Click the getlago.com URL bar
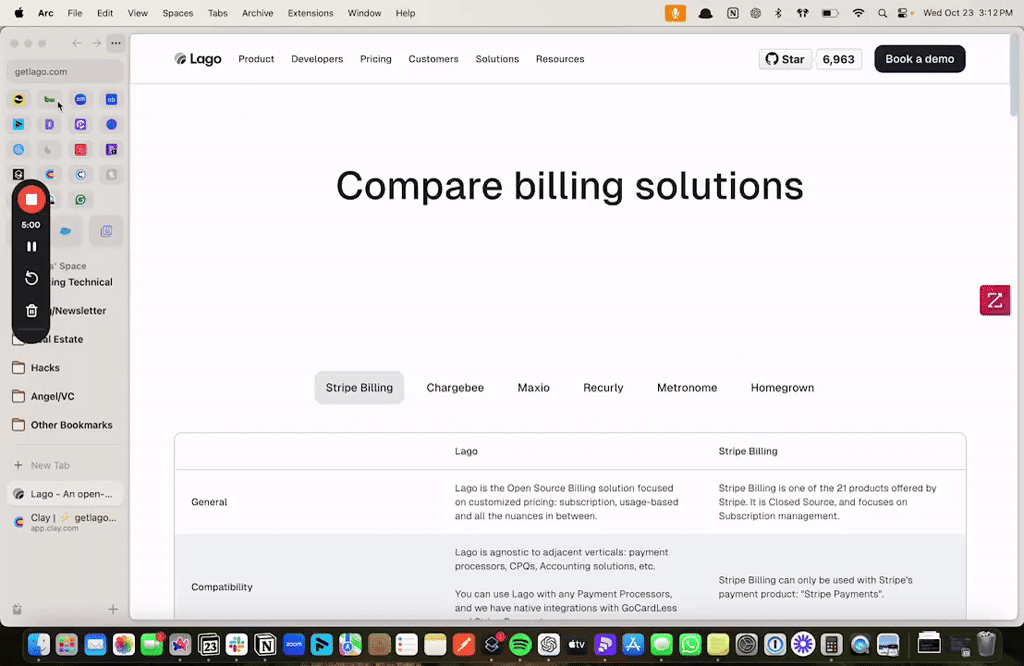 coord(65,72)
